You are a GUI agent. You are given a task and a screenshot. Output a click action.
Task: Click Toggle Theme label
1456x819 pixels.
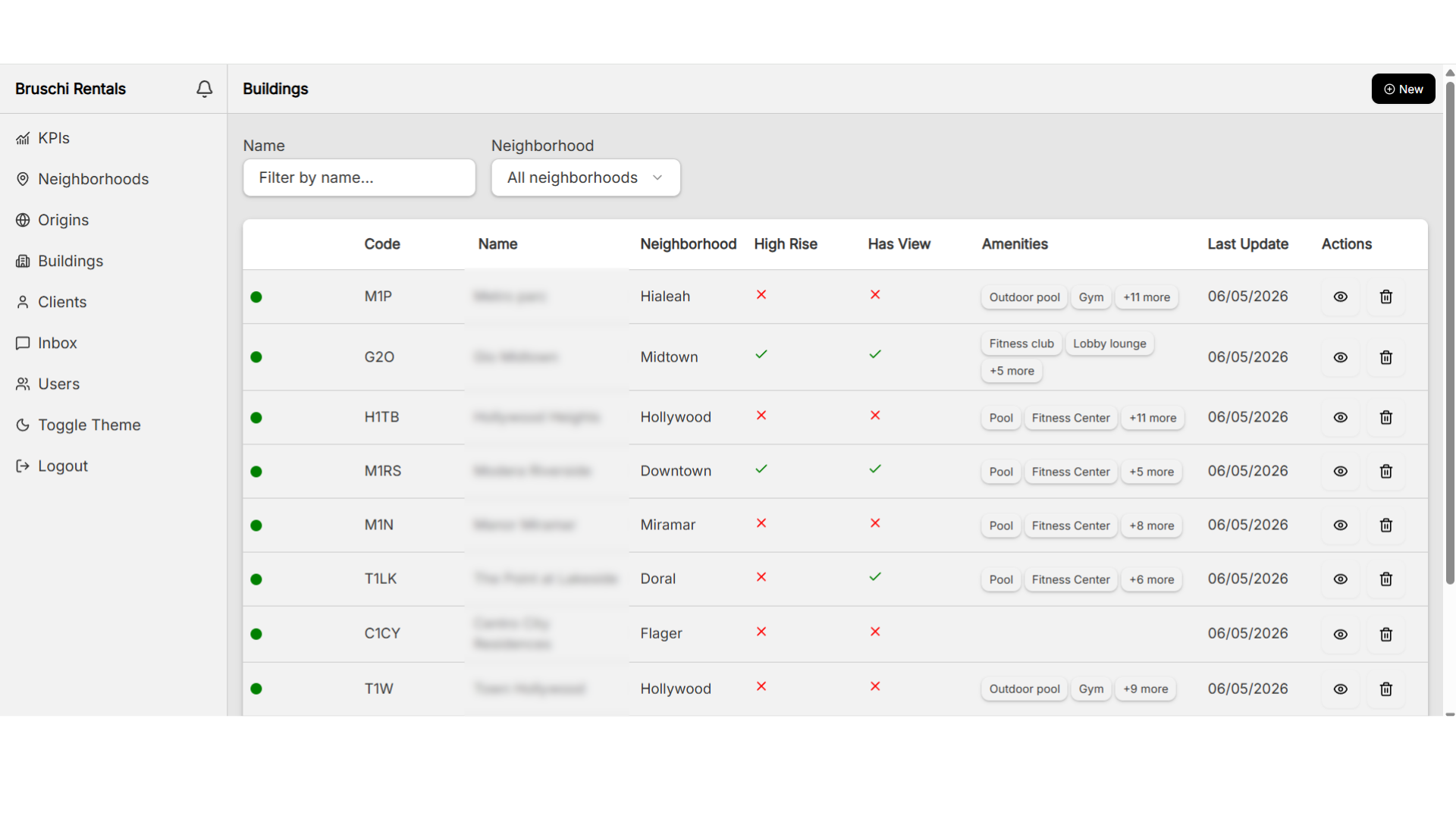pyautogui.click(x=89, y=425)
